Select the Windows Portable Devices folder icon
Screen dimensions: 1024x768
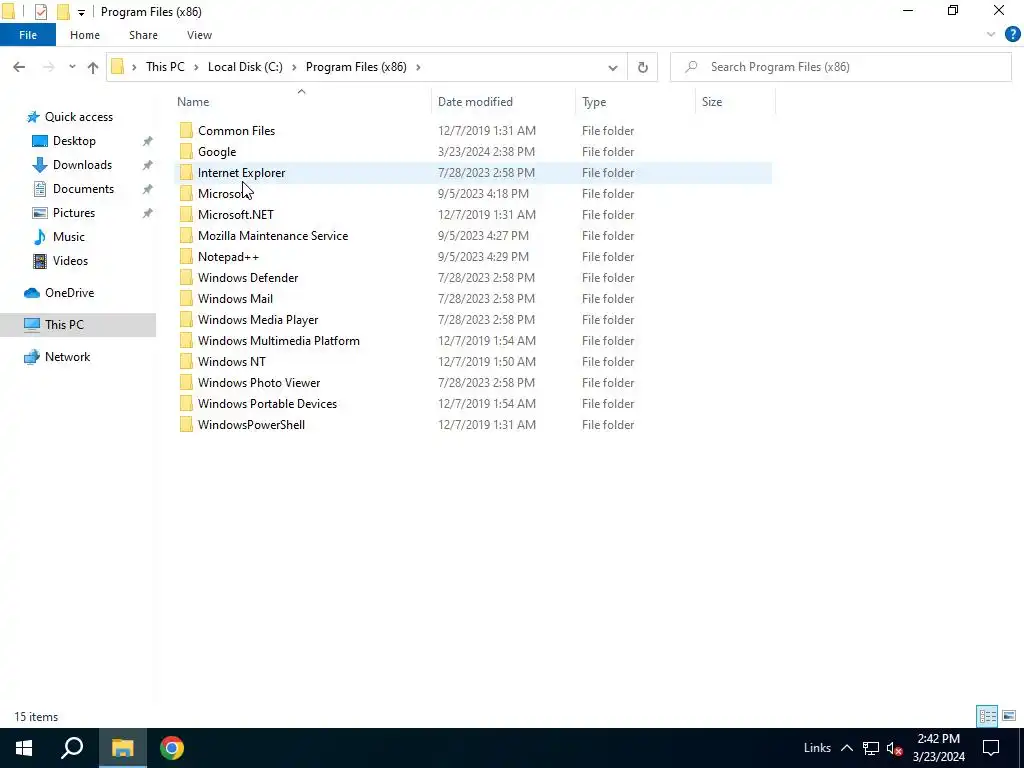[186, 404]
